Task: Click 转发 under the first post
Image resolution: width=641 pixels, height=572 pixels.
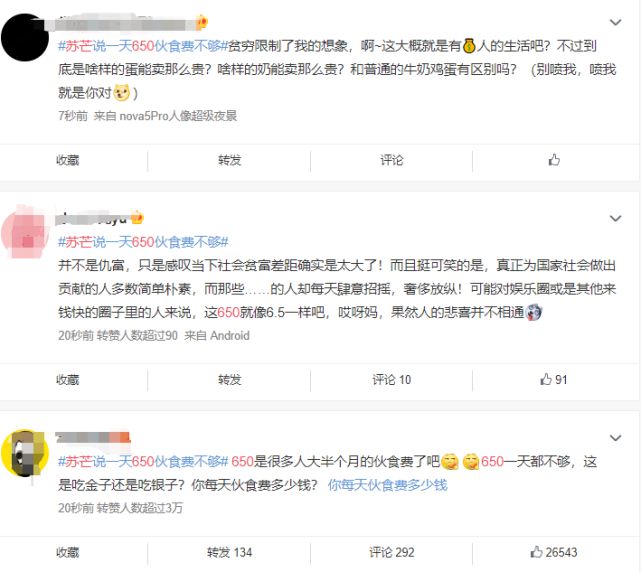Action: (229, 160)
